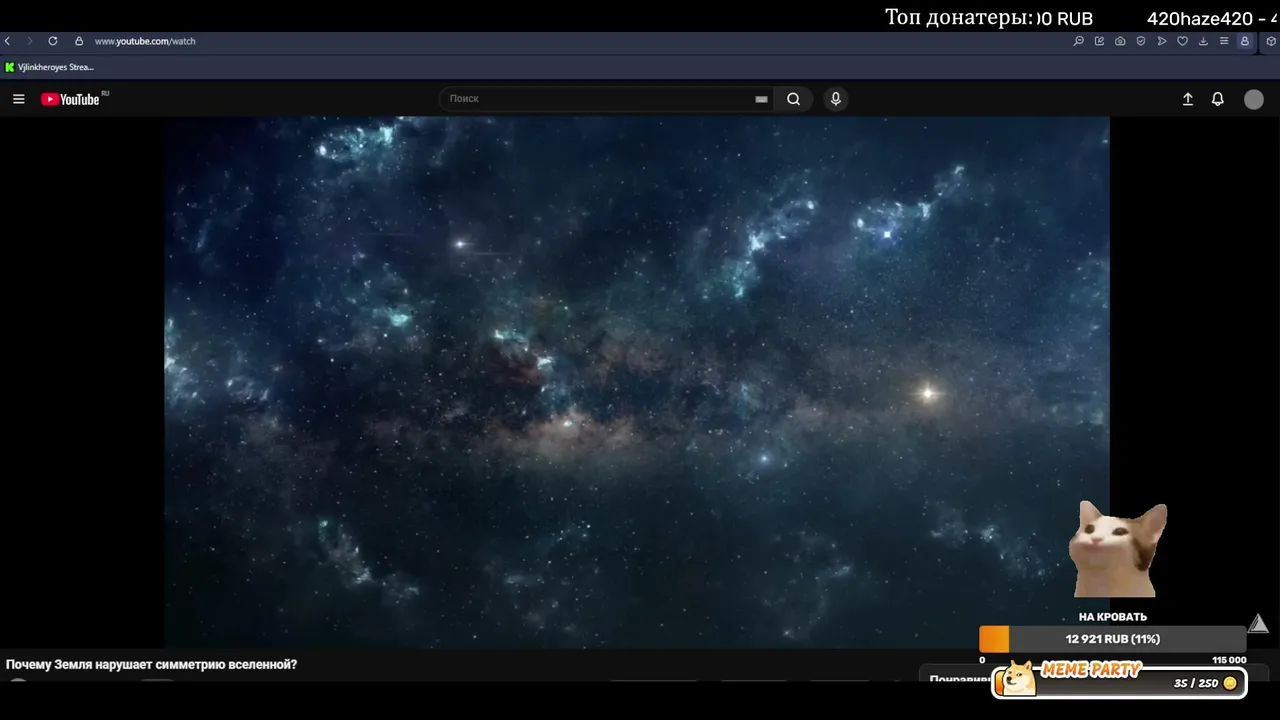
Task: Open the YouTube hamburger guide menu
Action: pyautogui.click(x=19, y=99)
